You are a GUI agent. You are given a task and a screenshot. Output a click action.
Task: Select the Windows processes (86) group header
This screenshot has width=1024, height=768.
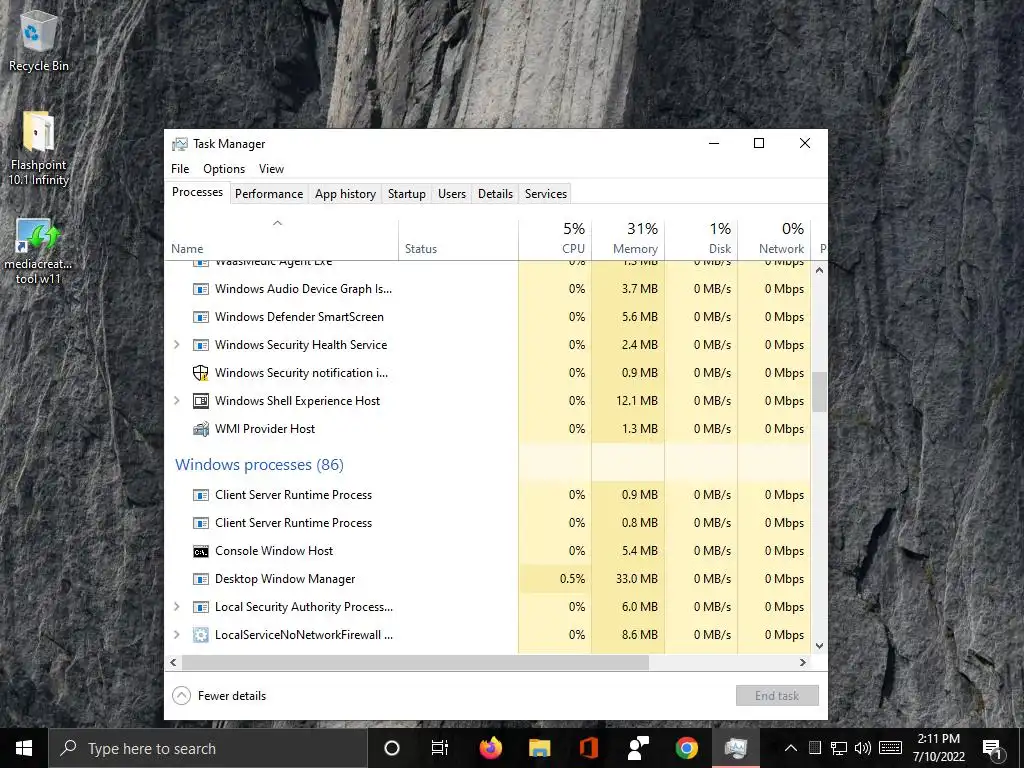point(259,465)
